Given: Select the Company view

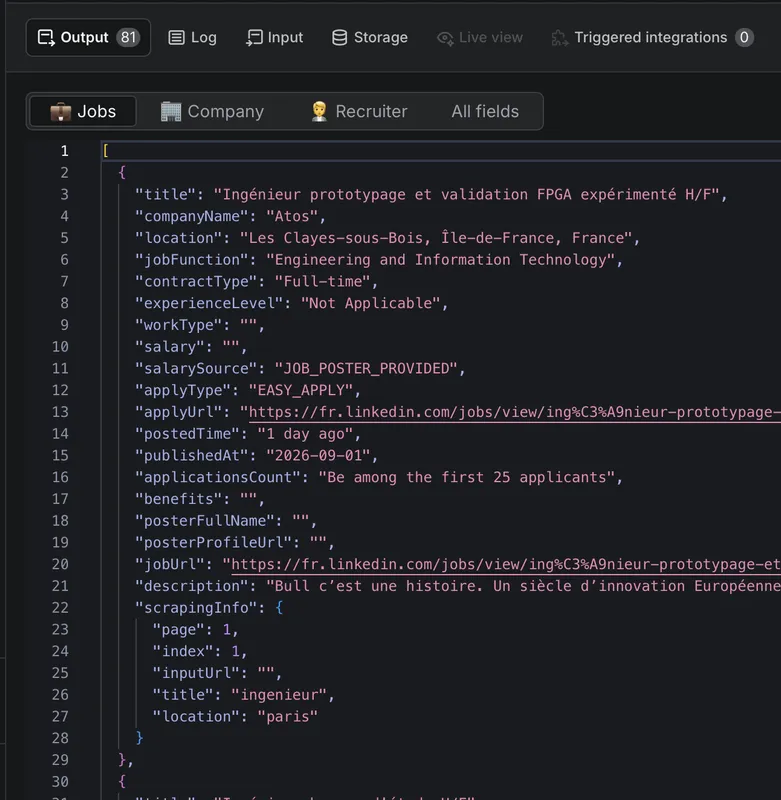Looking at the screenshot, I should (x=212, y=111).
